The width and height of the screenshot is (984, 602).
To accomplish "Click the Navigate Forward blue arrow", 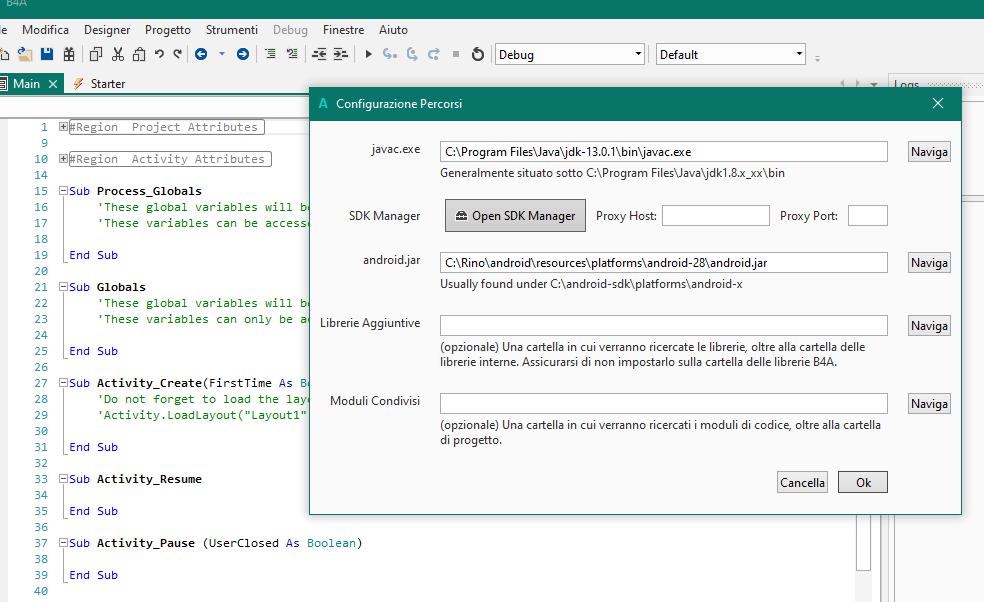I will 243,54.
